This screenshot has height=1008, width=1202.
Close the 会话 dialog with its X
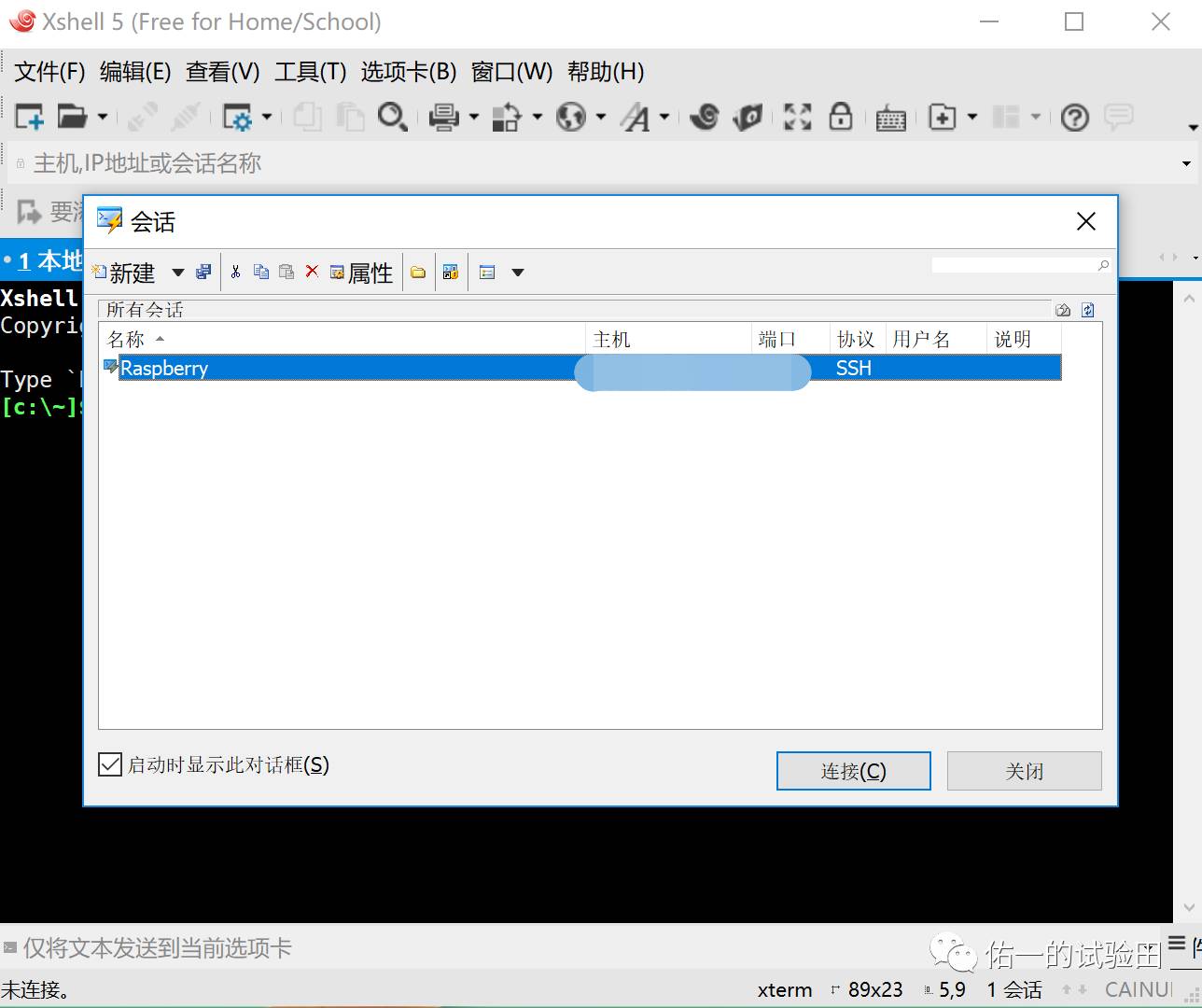pos(1086,221)
